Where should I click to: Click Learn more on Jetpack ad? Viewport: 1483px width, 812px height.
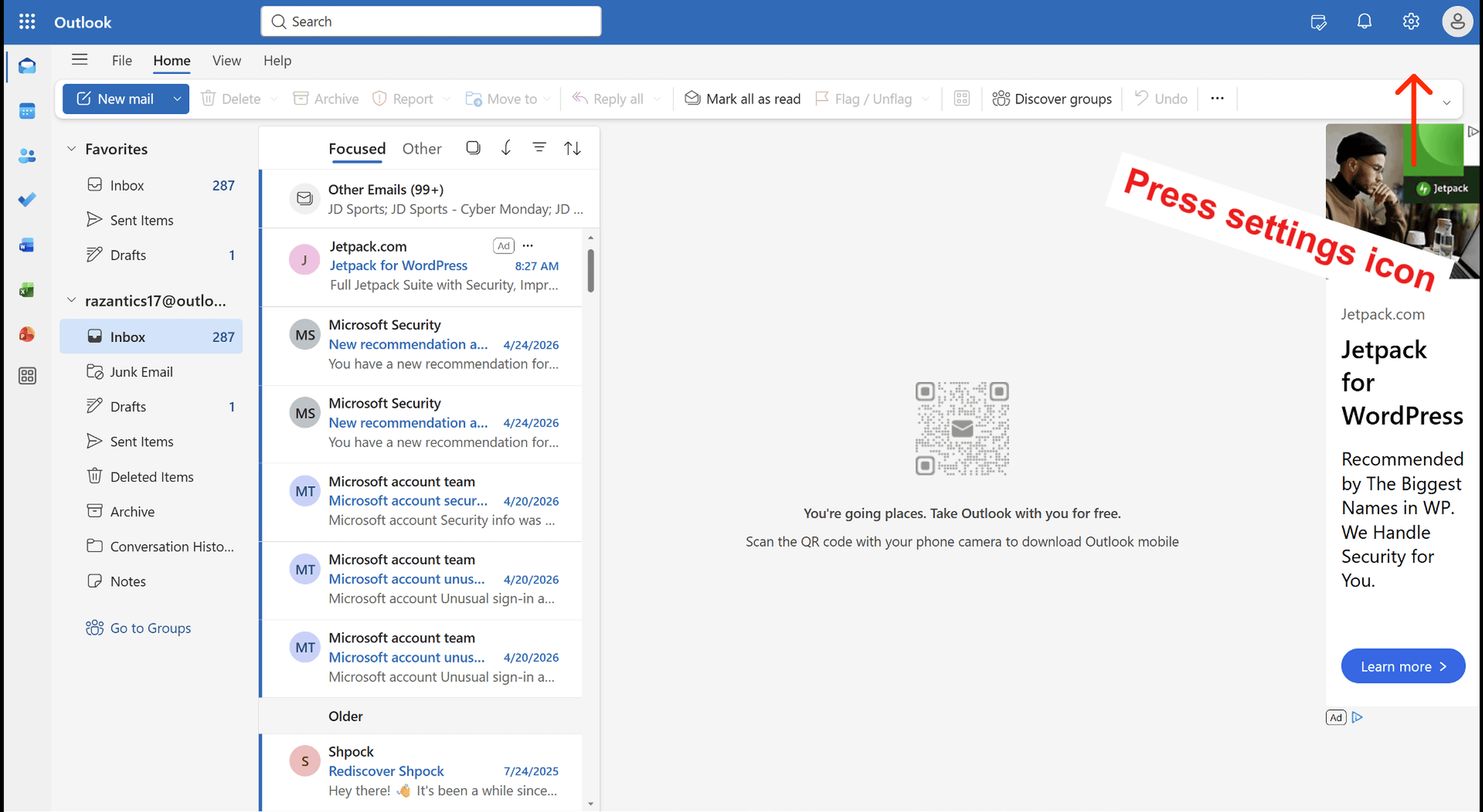(x=1403, y=666)
